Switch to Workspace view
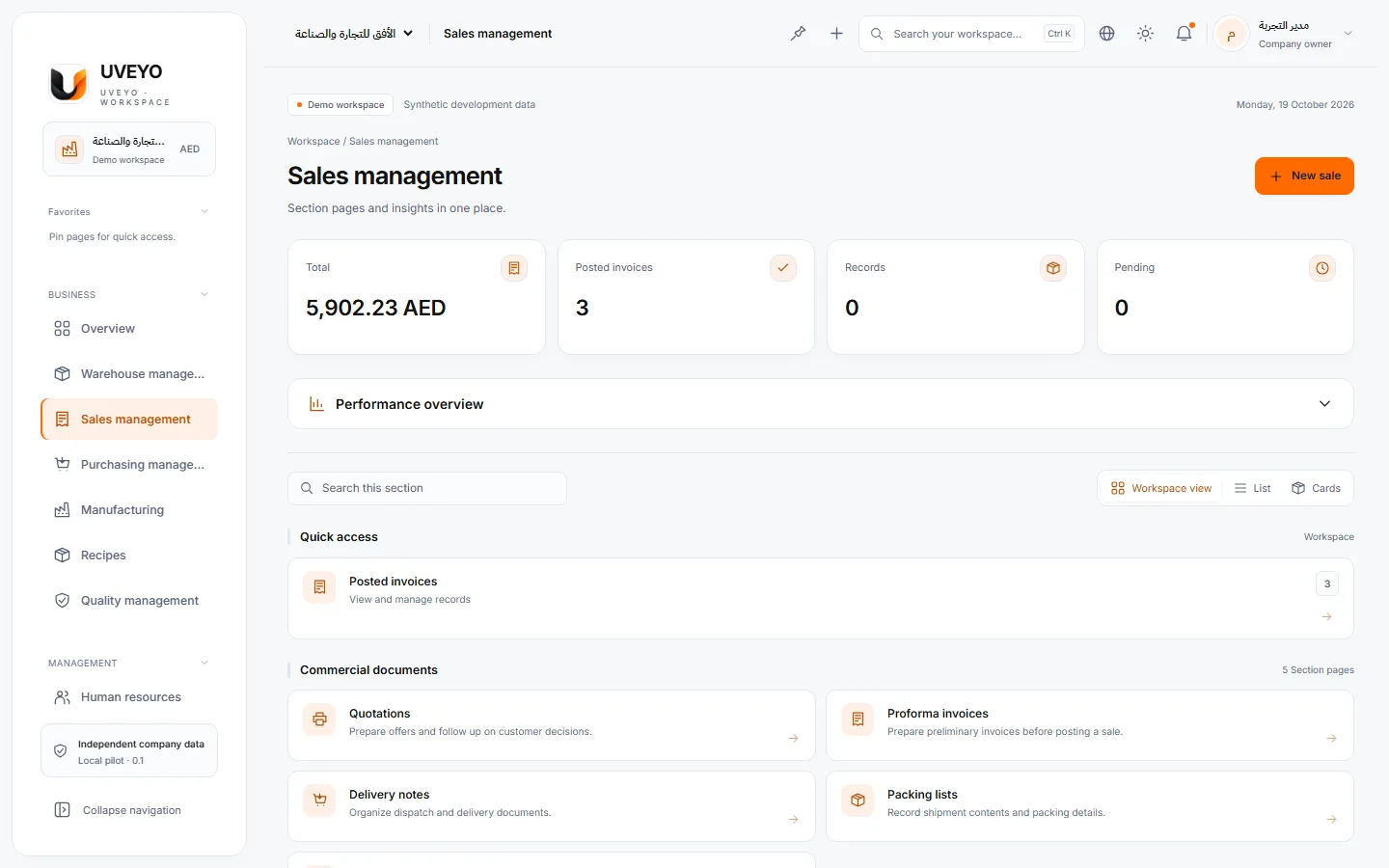Screen dimensions: 1389x868 coord(1161,488)
